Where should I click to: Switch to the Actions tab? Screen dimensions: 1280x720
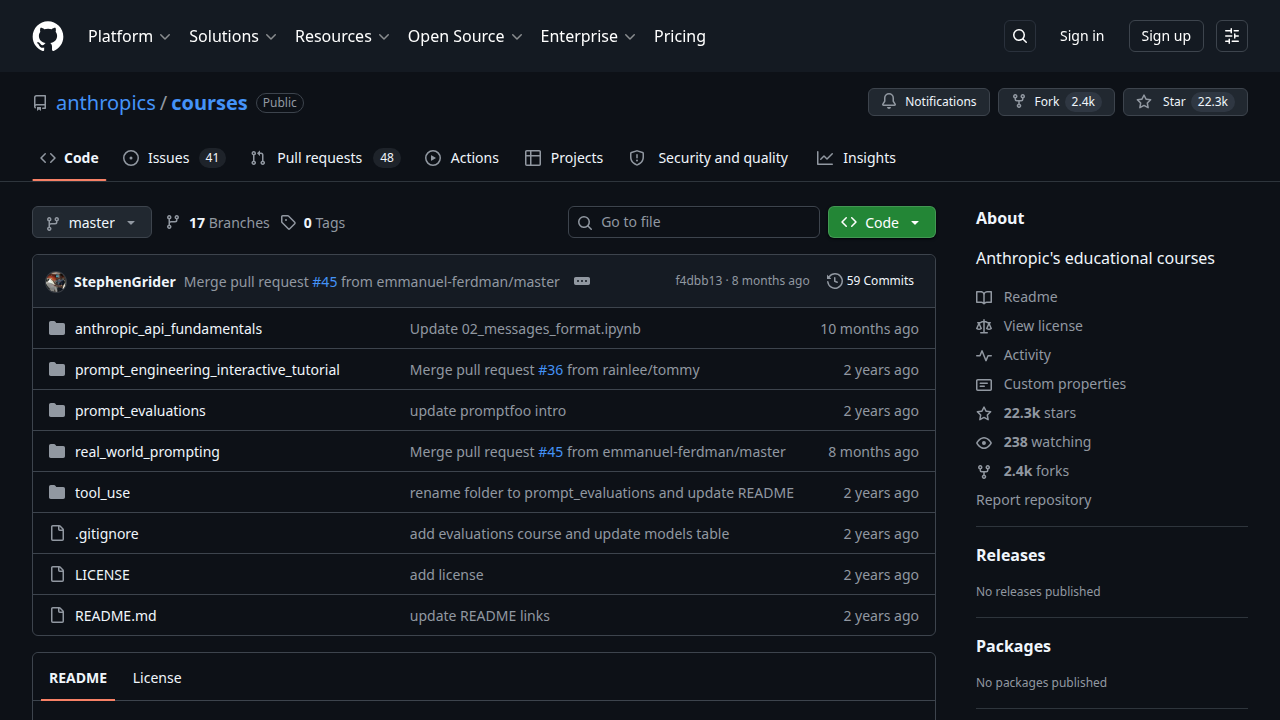pos(462,158)
